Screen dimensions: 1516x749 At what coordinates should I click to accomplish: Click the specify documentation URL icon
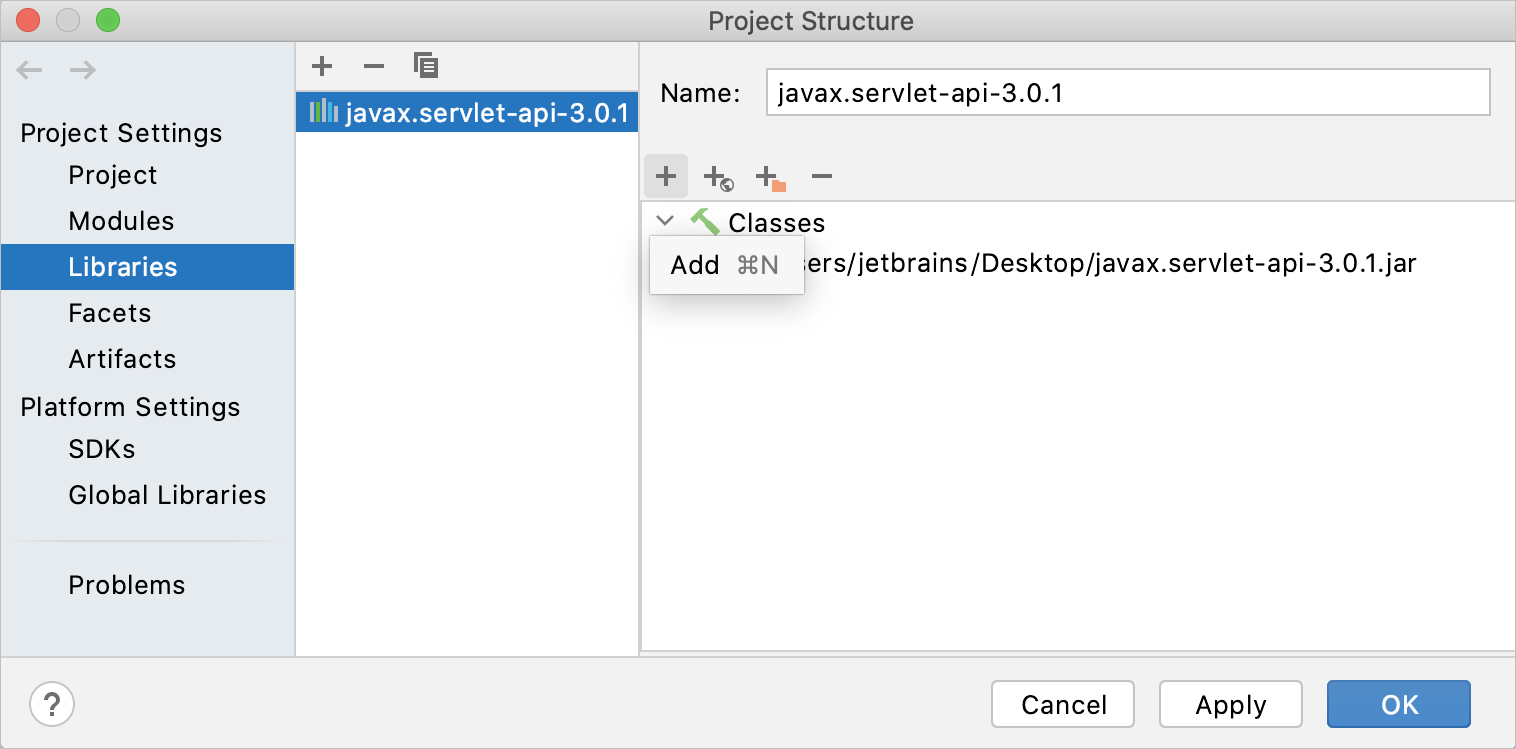pyautogui.click(x=718, y=178)
